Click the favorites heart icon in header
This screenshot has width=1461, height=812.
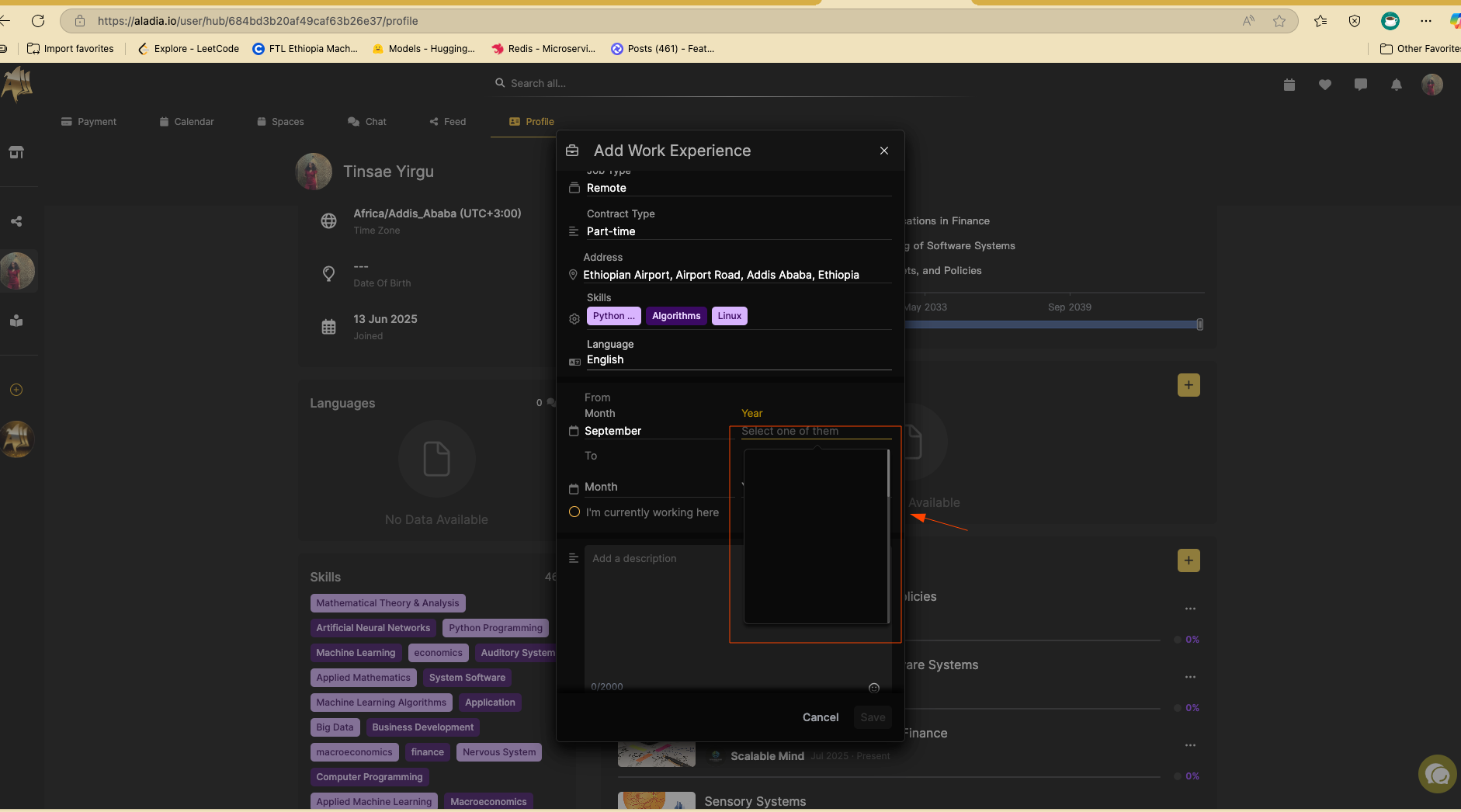tap(1325, 85)
